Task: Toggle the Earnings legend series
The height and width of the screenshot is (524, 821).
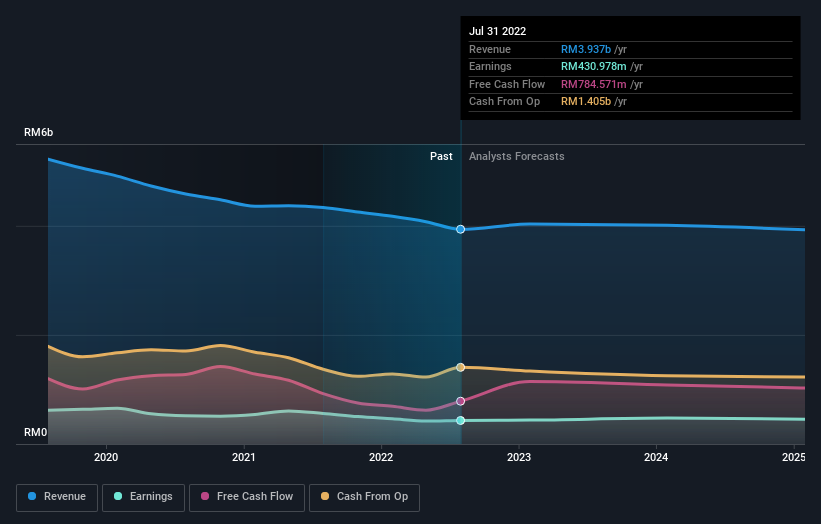Action: 143,497
